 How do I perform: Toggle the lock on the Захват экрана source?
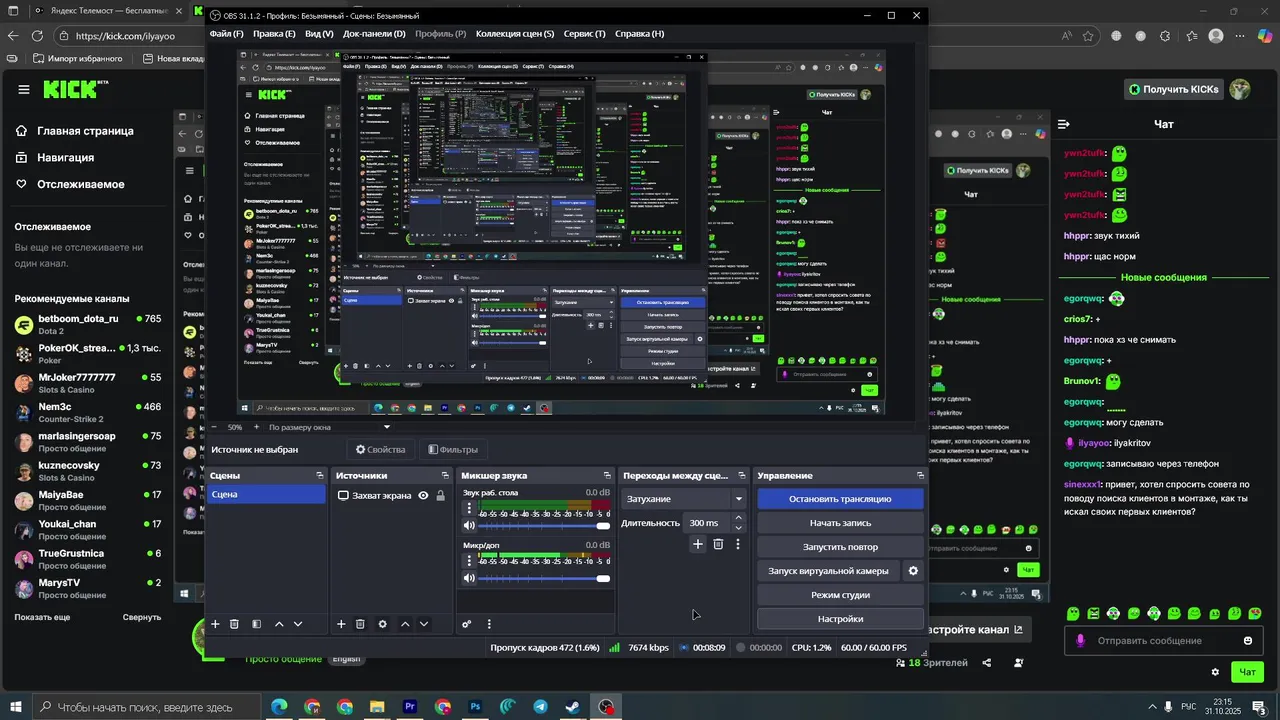(440, 495)
